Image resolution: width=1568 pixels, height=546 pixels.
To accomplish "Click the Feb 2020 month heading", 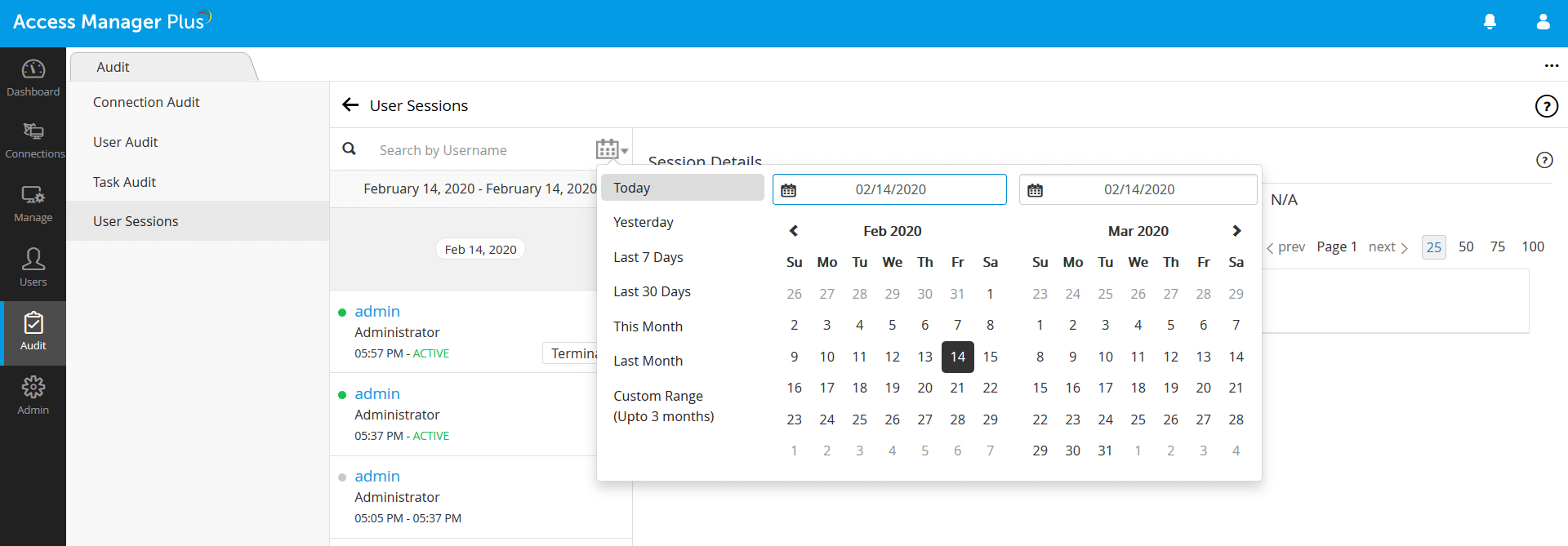I will [x=892, y=231].
